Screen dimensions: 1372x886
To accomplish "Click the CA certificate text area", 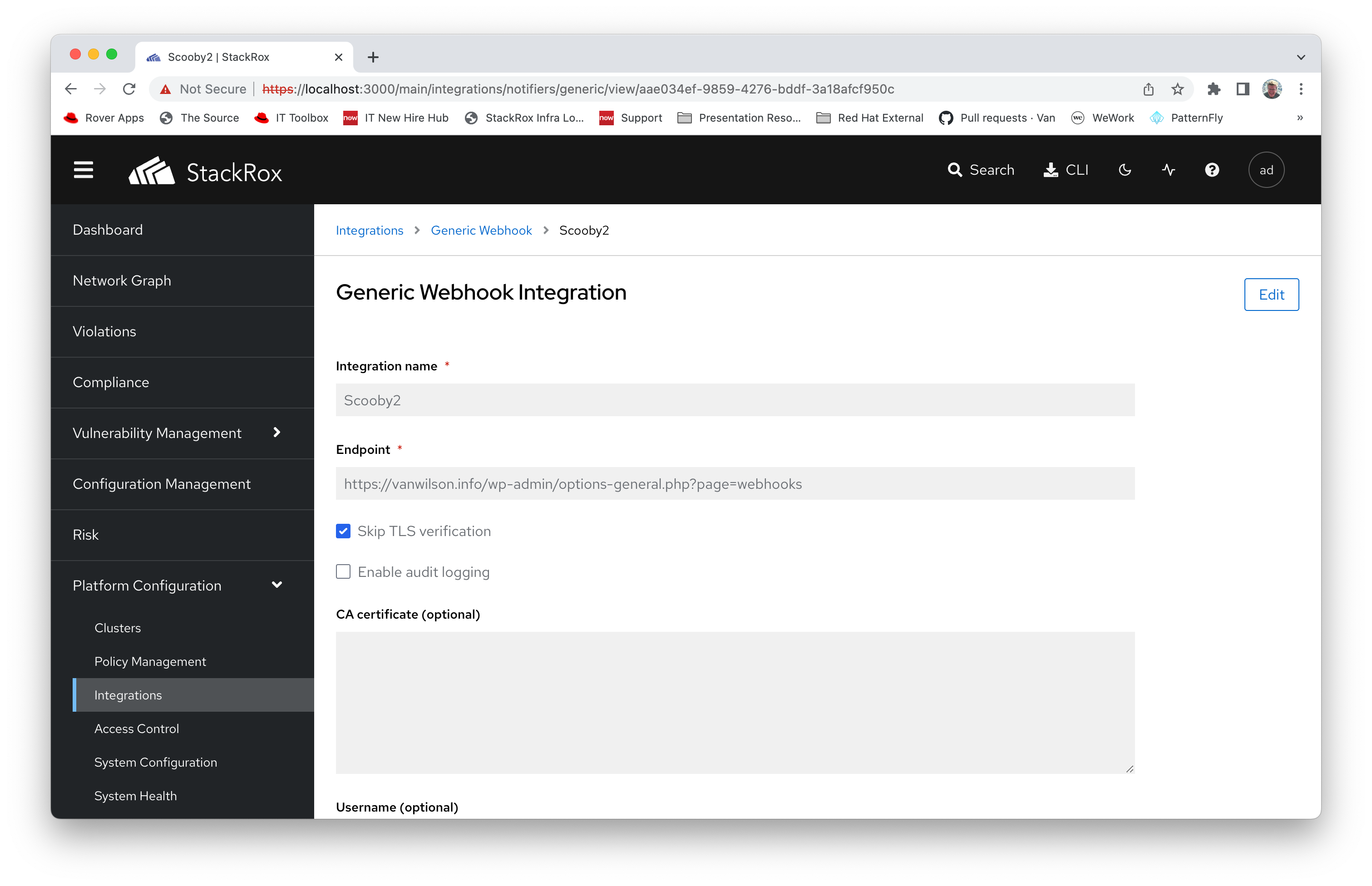I will pyautogui.click(x=735, y=703).
